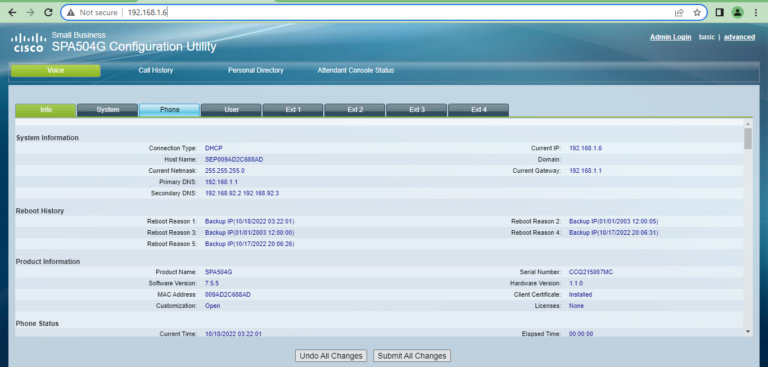Click the Cisco logo
Viewport: 768px width, 367px height.
coord(28,43)
